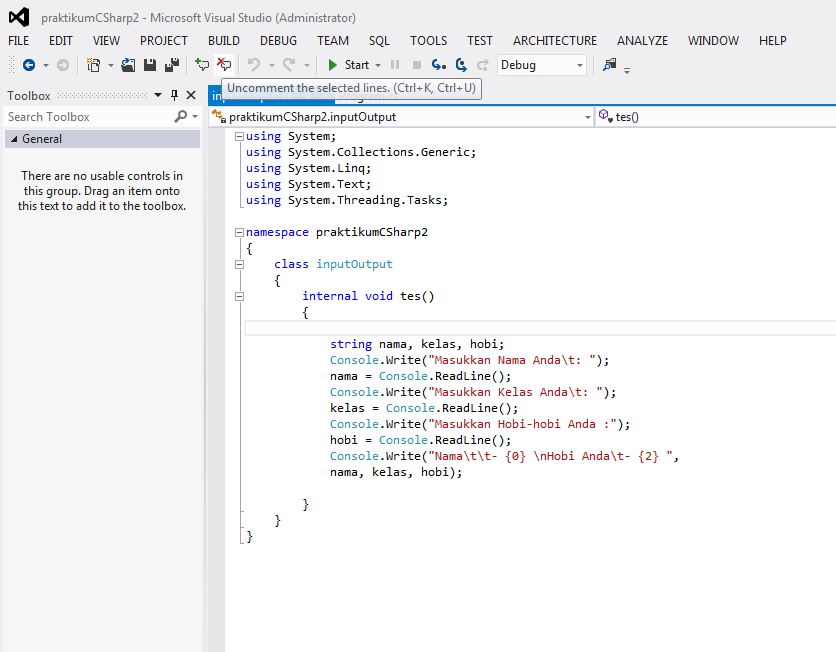Image resolution: width=836 pixels, height=652 pixels.
Task: Open the toolbar overflow options arrow
Action: (627, 70)
